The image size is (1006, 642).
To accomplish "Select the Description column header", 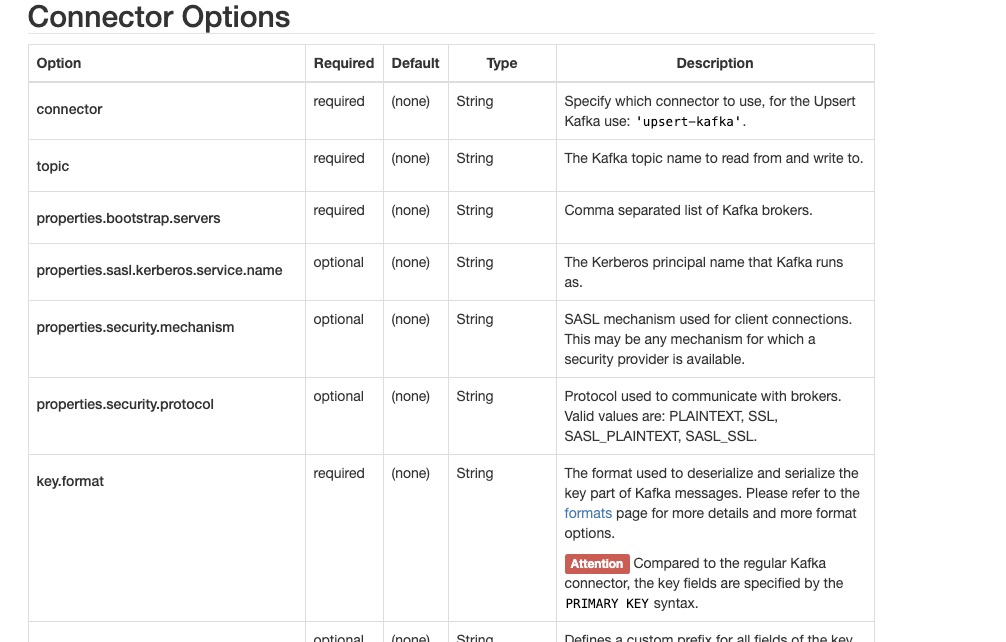I will [714, 63].
